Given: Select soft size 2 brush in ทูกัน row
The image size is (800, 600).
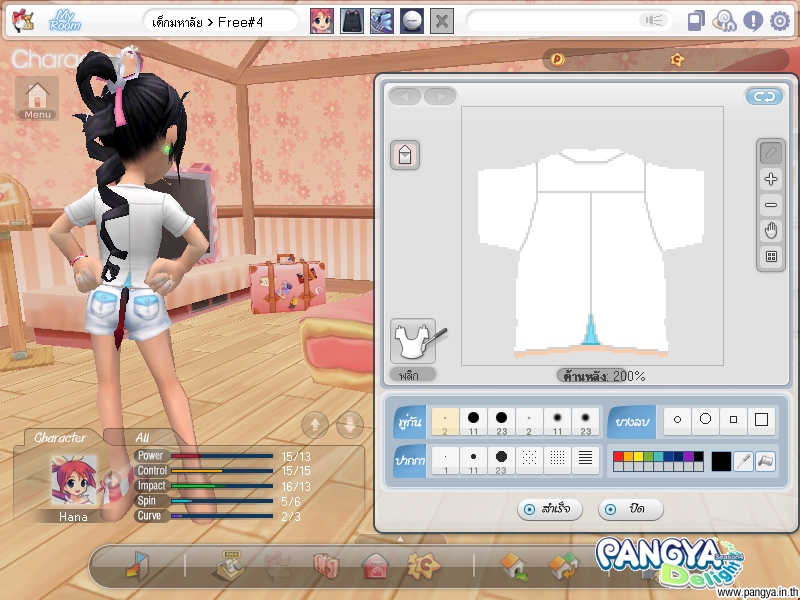Looking at the screenshot, I should (x=529, y=421).
